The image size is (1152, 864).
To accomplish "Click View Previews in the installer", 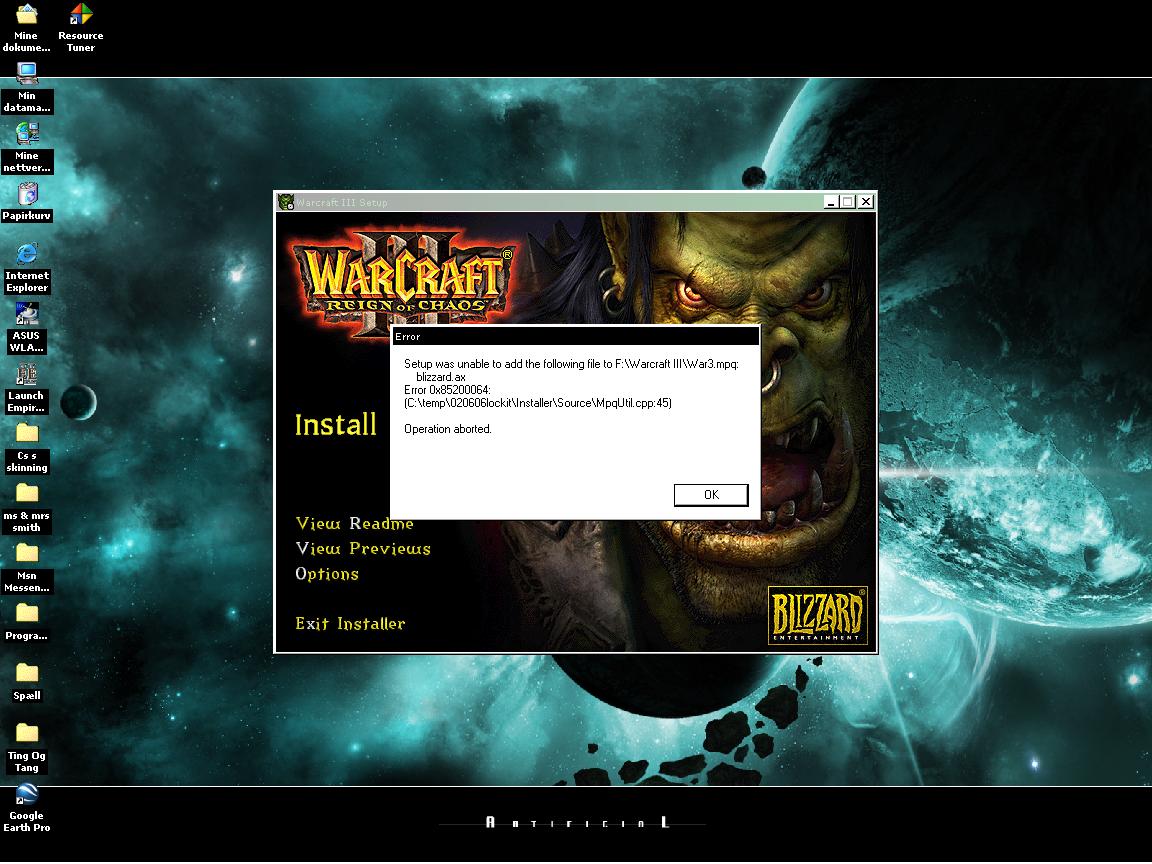I will (363, 548).
